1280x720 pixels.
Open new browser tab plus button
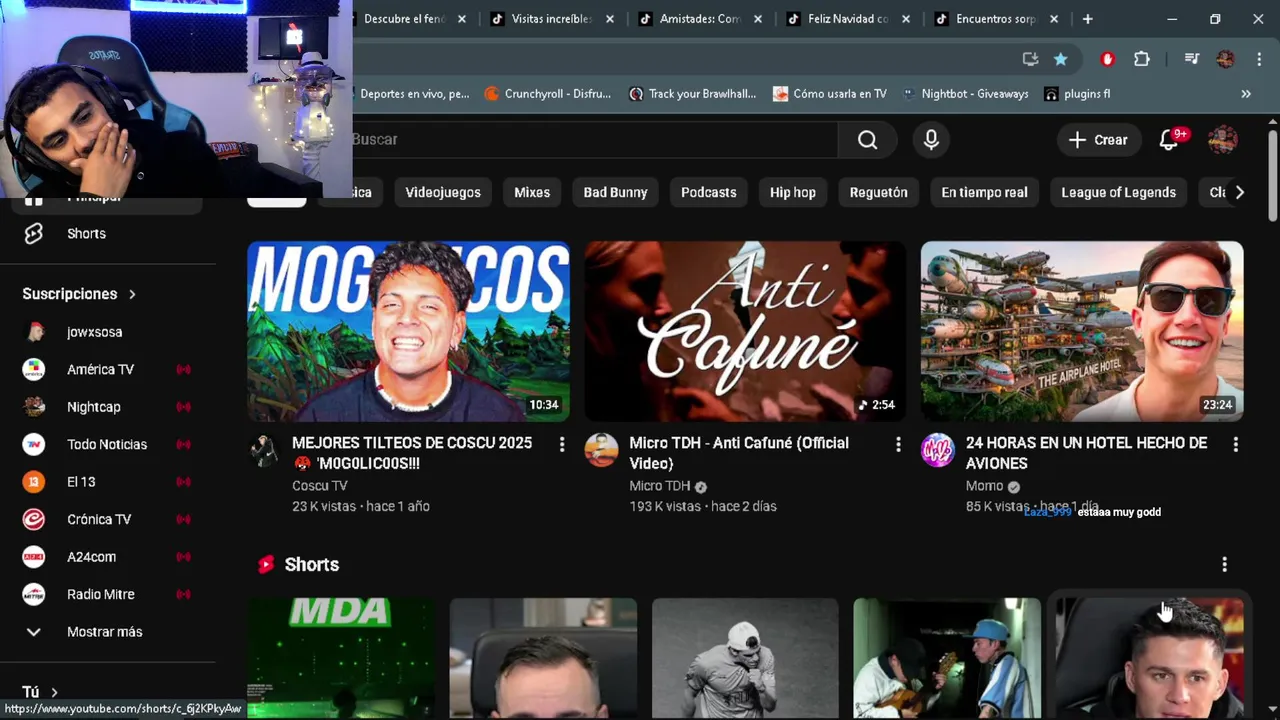(x=1087, y=19)
